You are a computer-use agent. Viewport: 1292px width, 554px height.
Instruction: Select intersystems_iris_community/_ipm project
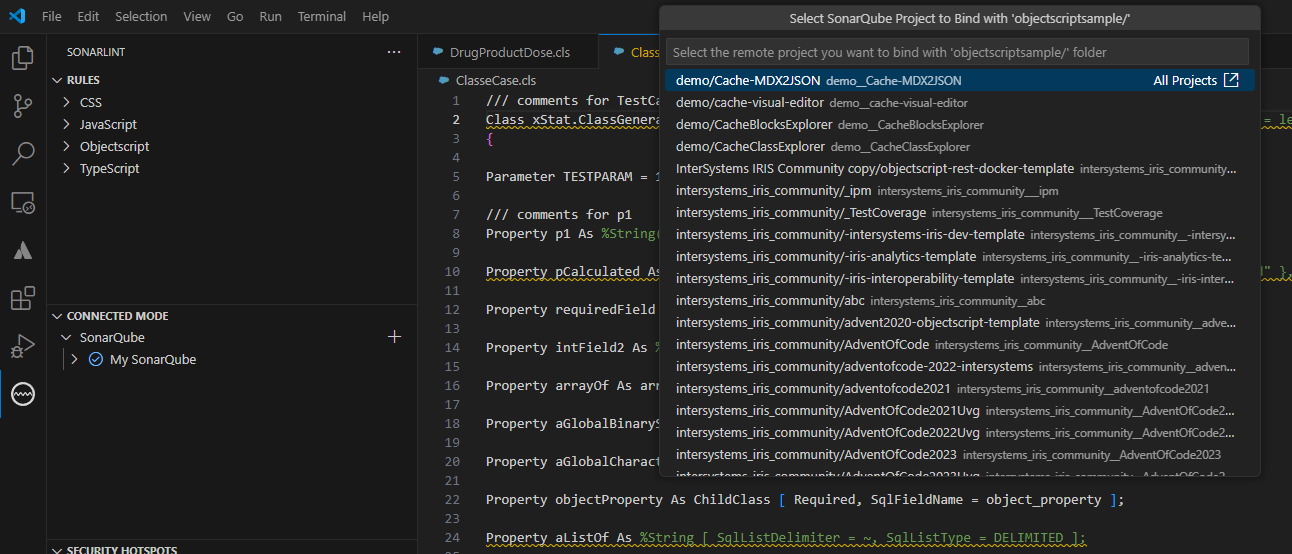tap(960, 190)
